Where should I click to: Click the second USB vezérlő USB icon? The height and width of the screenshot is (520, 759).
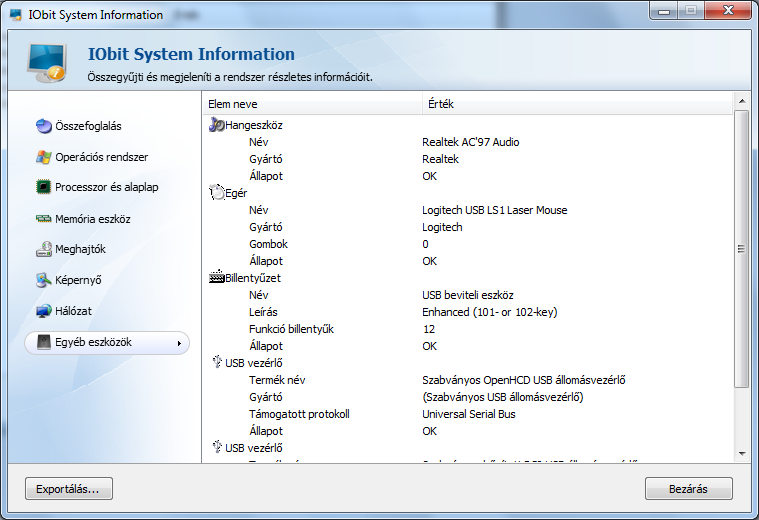[x=217, y=446]
